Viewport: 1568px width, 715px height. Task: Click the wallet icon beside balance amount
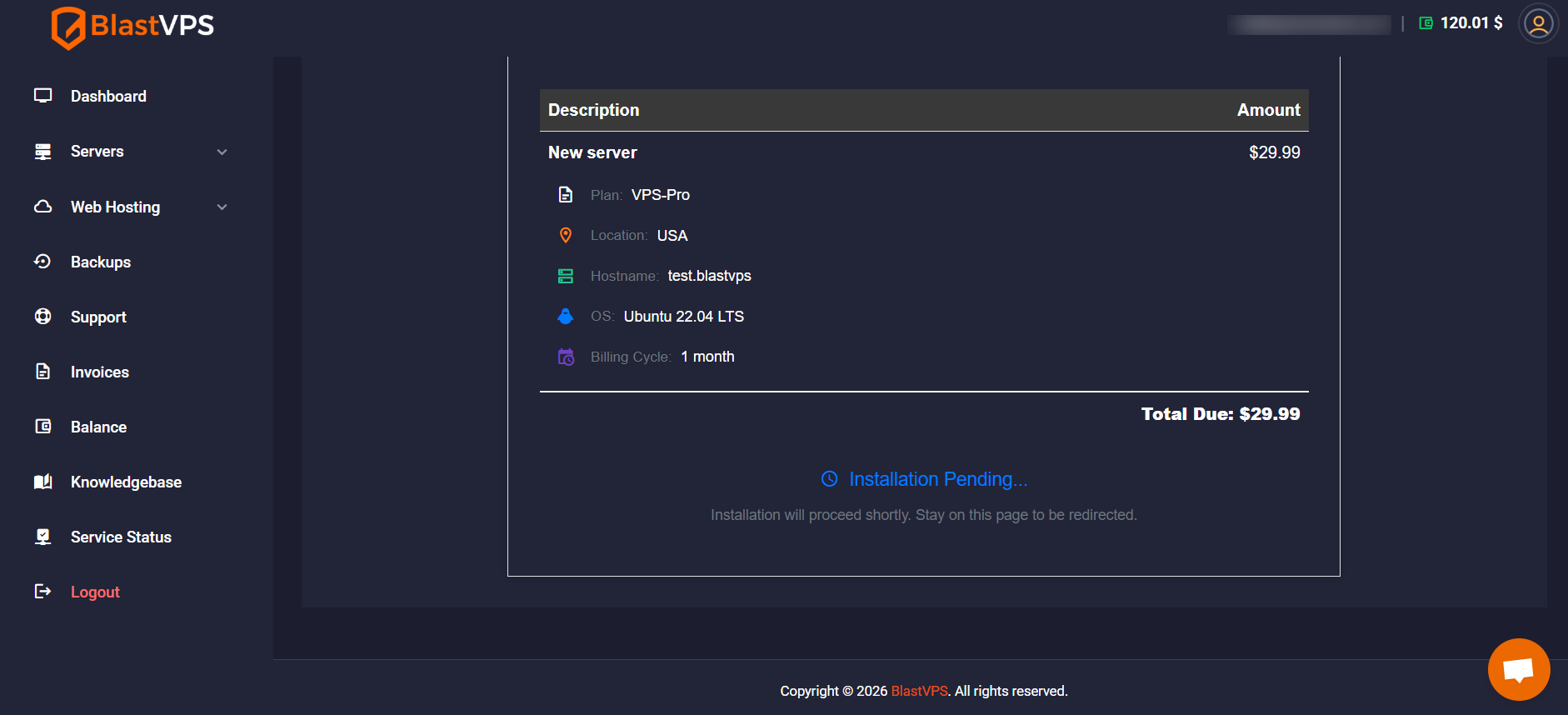pyautogui.click(x=1426, y=23)
